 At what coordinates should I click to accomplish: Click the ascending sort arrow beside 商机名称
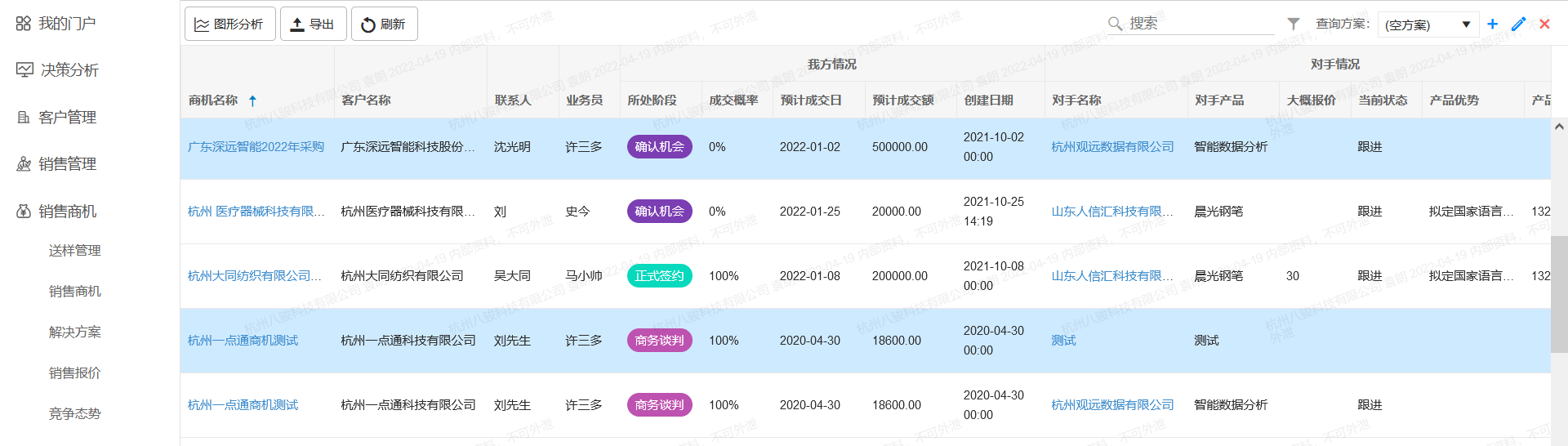click(x=252, y=100)
